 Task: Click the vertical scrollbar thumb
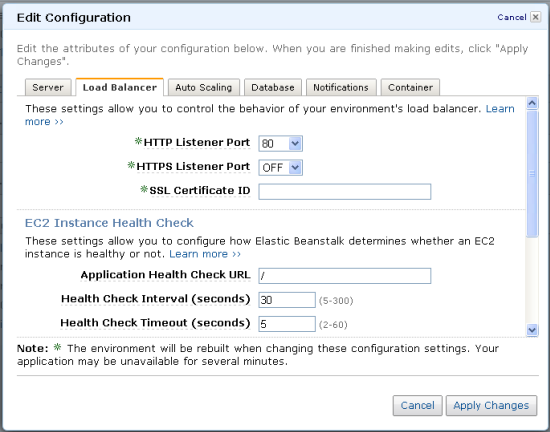(532, 174)
